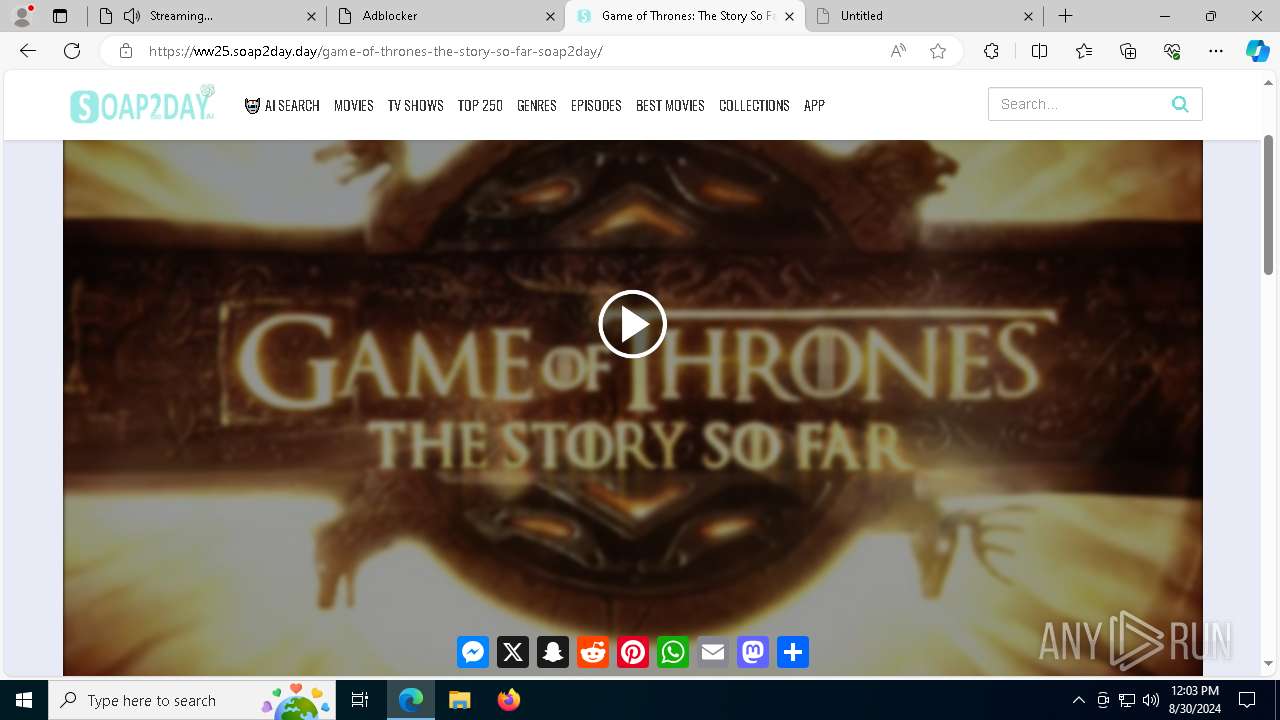Mute audio on the Streaming tab
This screenshot has height=720, width=1280.
pos(132,16)
